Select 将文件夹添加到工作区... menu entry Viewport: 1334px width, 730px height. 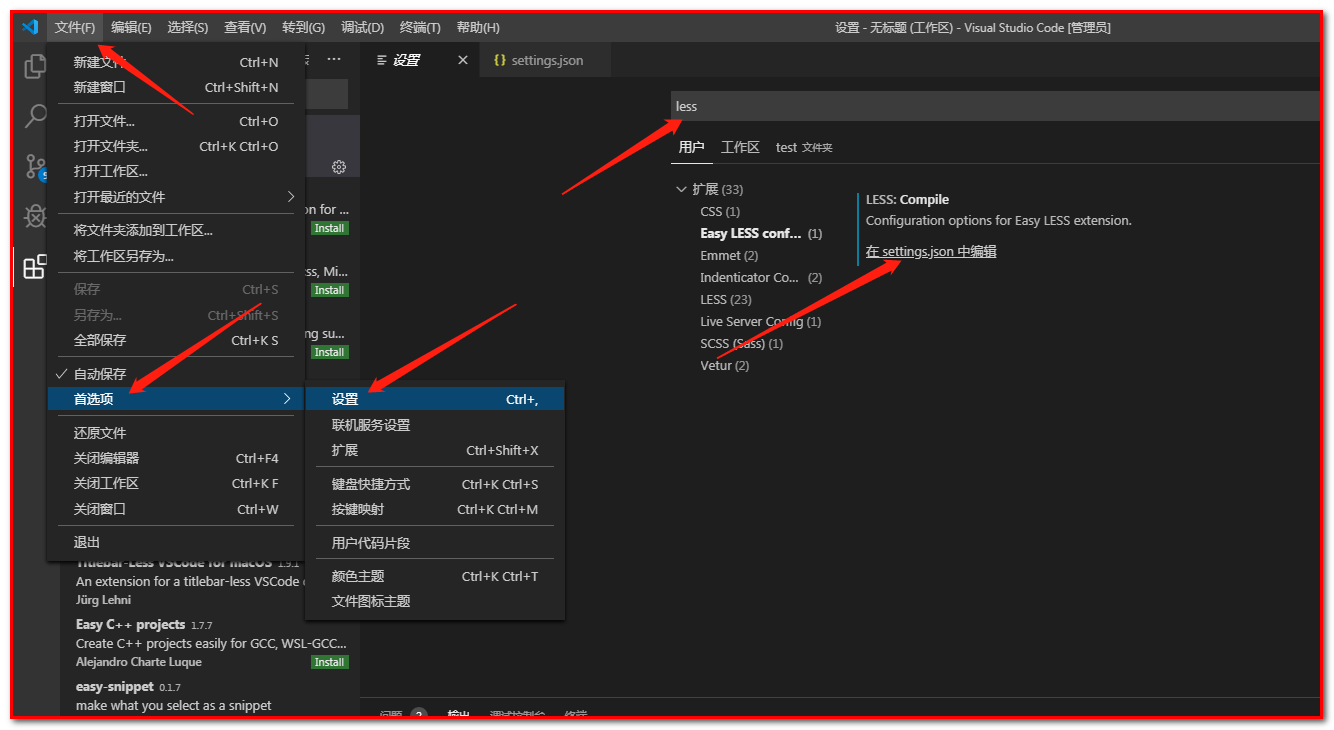(176, 230)
